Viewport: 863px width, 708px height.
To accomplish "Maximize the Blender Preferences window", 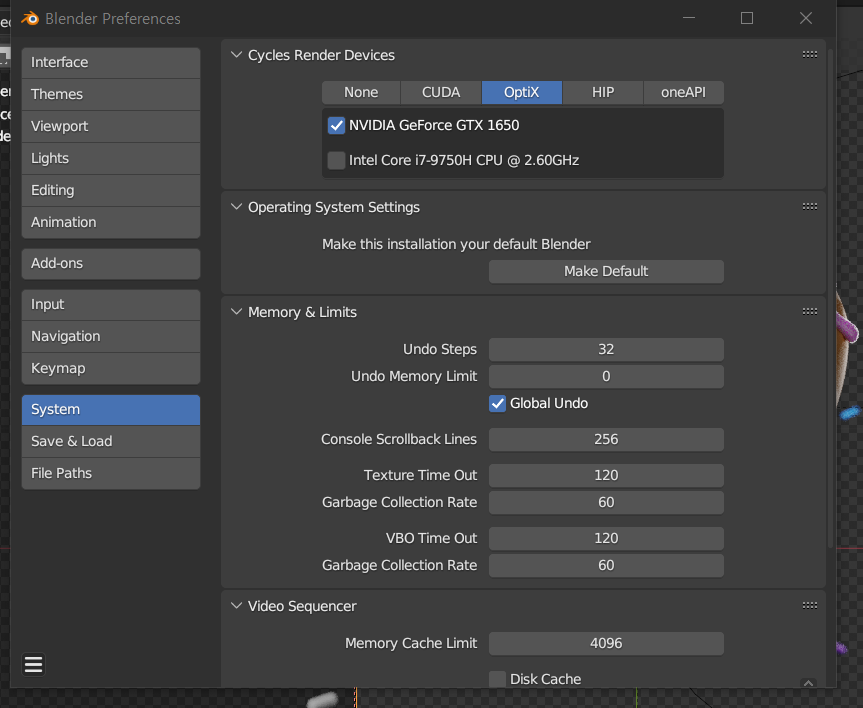I will 747,18.
